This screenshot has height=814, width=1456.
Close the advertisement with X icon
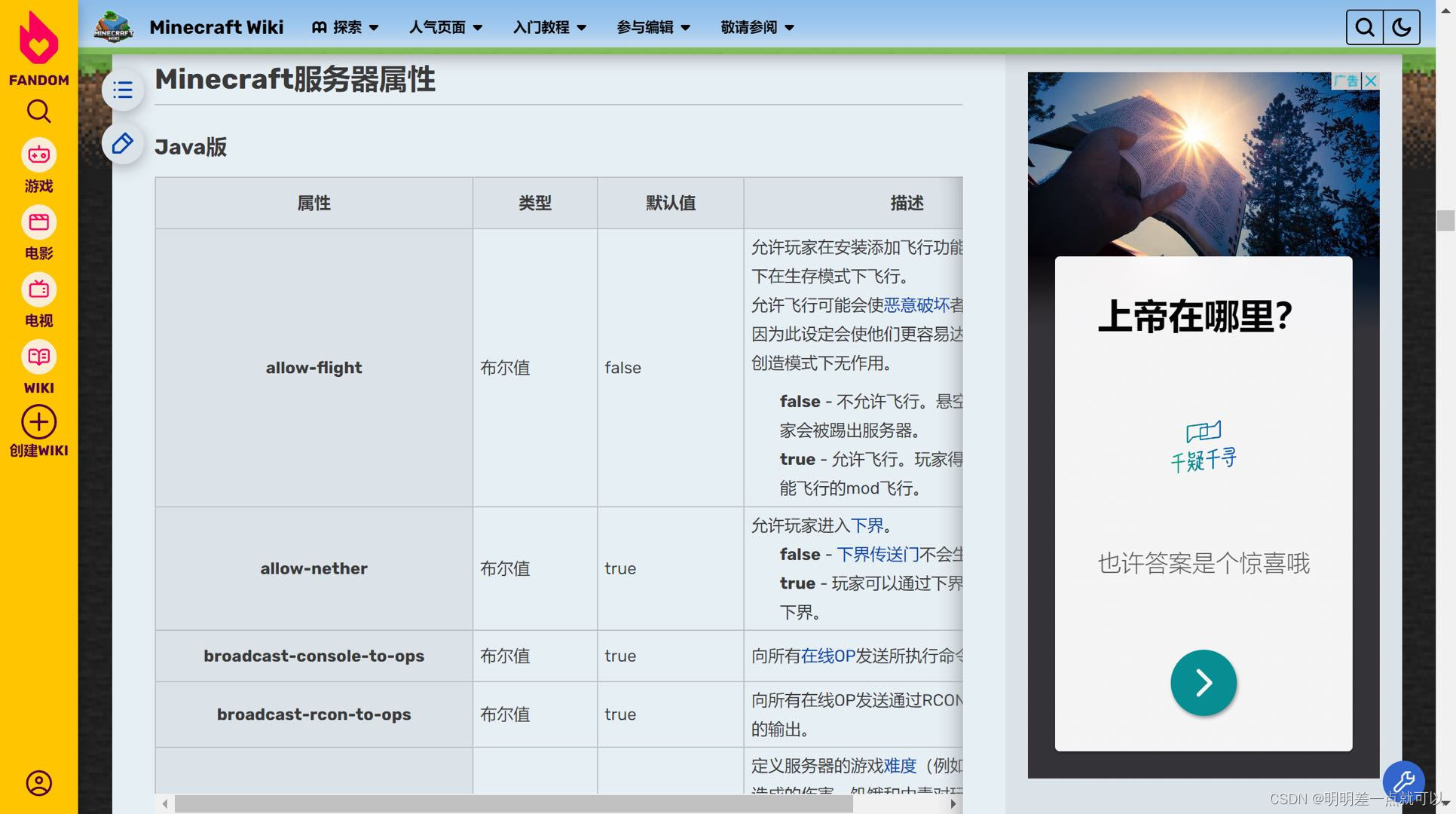point(1371,81)
